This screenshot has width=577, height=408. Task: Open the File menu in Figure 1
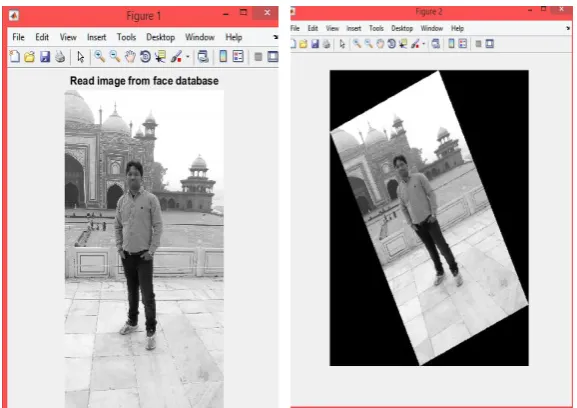(x=18, y=37)
